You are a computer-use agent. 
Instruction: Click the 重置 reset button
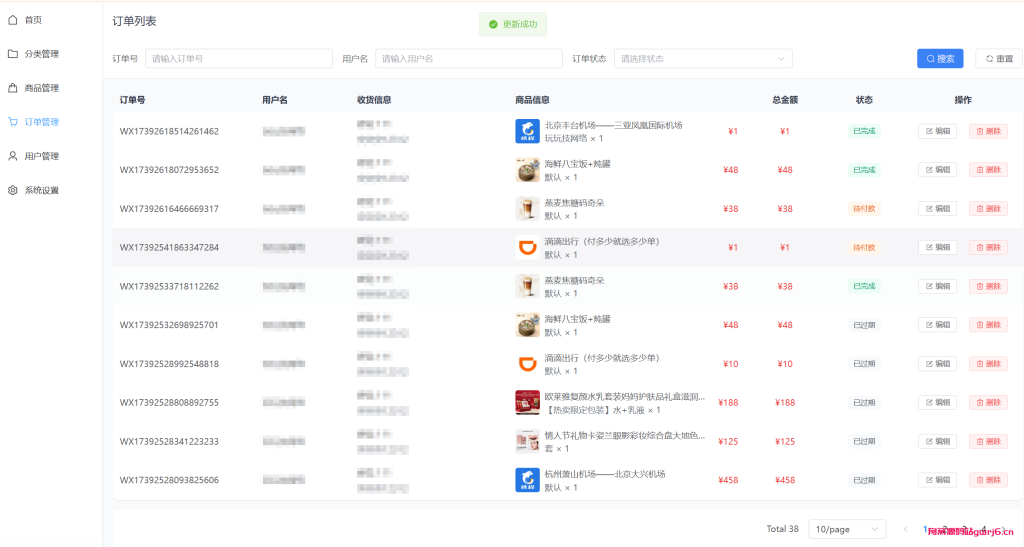pyautogui.click(x=999, y=59)
